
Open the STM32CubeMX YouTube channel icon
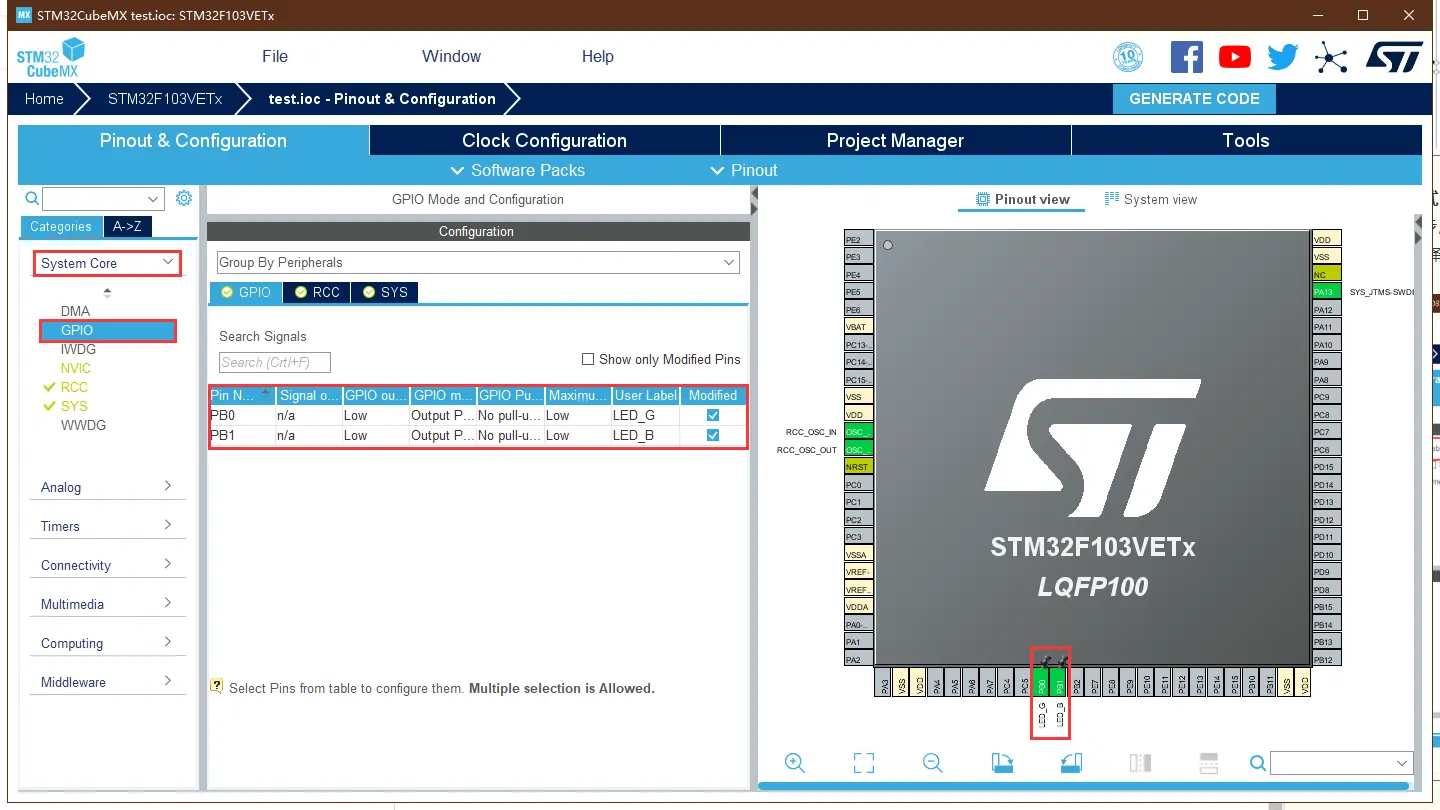pyautogui.click(x=1234, y=57)
